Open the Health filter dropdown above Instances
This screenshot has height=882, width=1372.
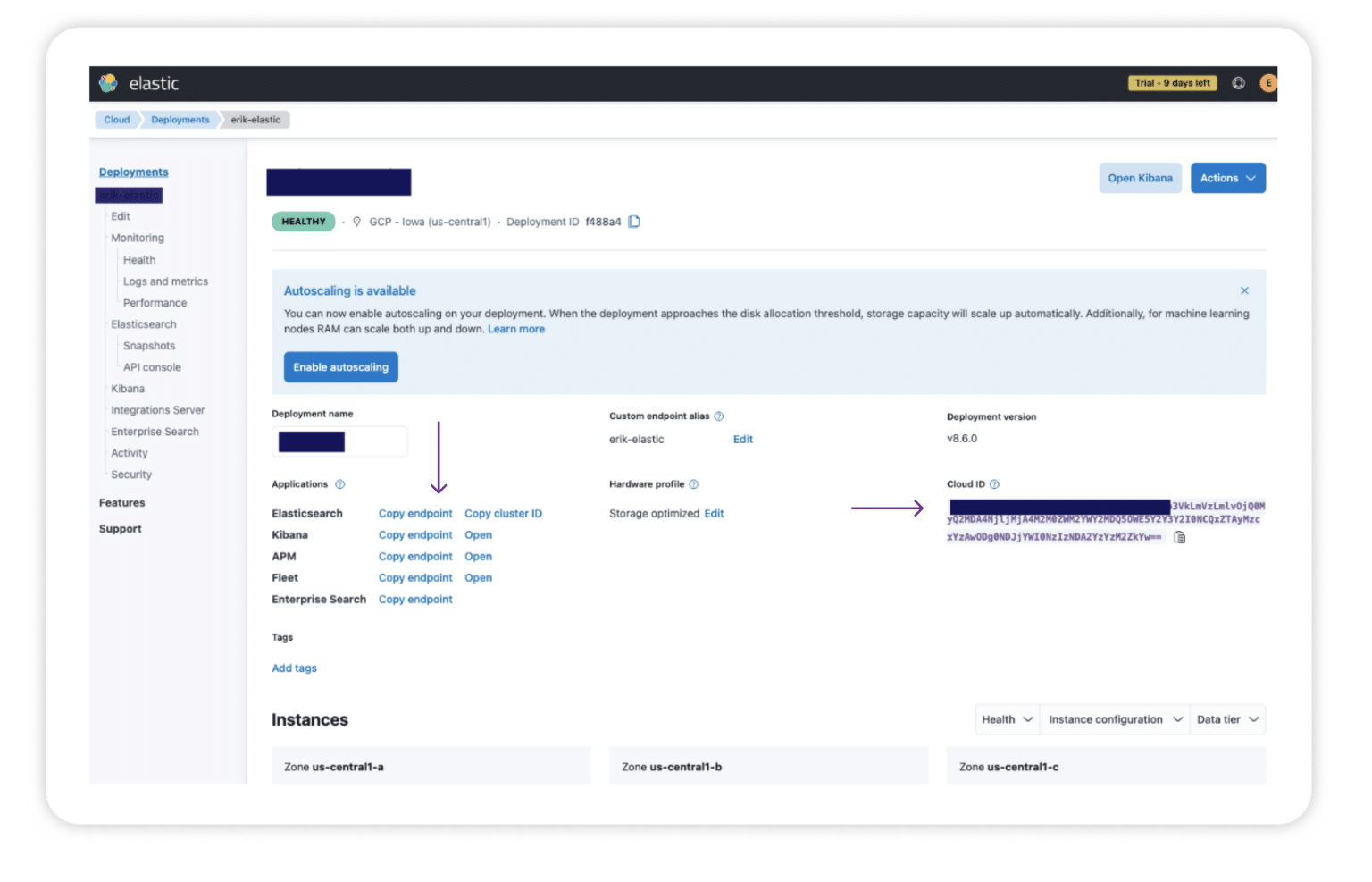pos(1006,719)
